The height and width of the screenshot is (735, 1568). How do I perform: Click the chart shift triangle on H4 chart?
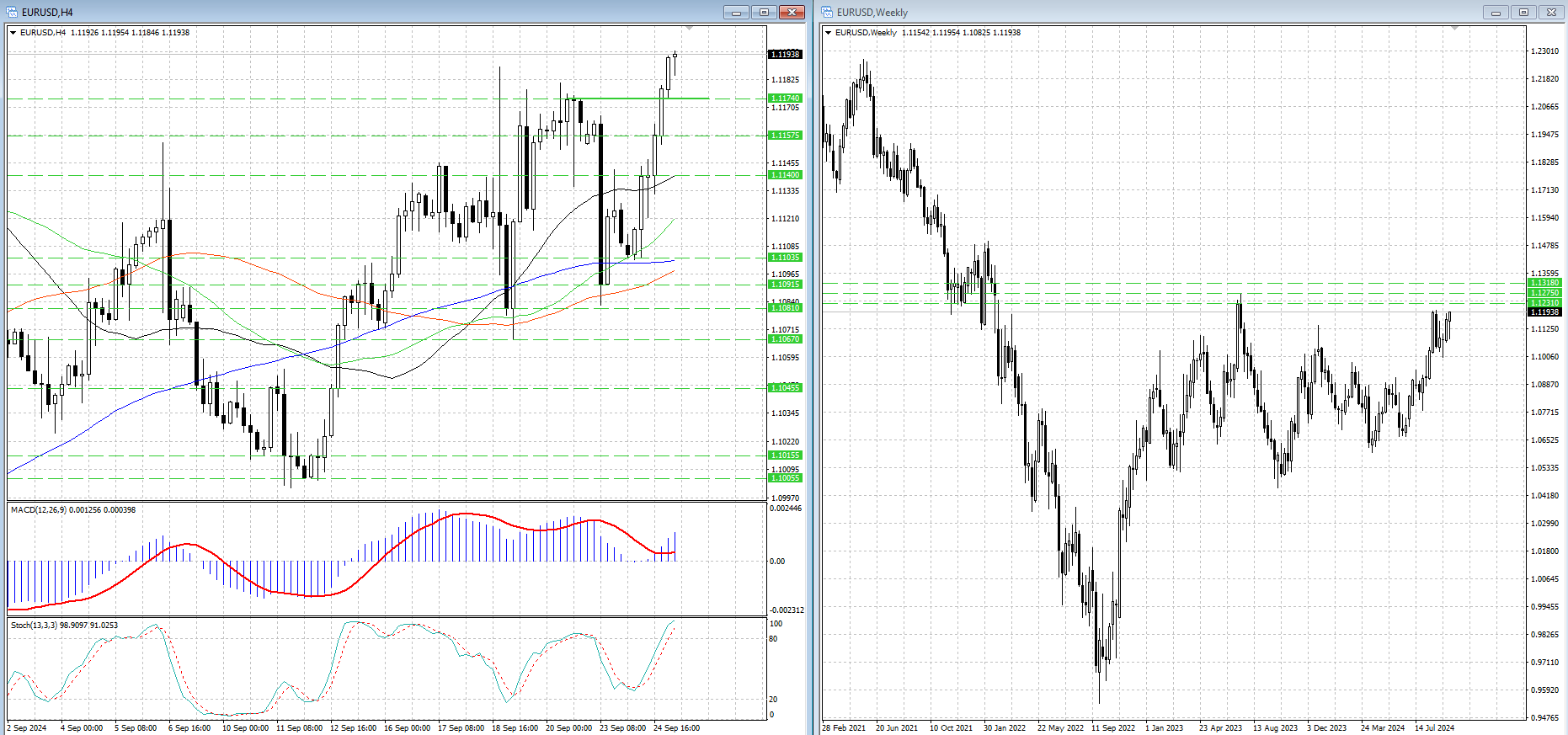pyautogui.click(x=689, y=29)
